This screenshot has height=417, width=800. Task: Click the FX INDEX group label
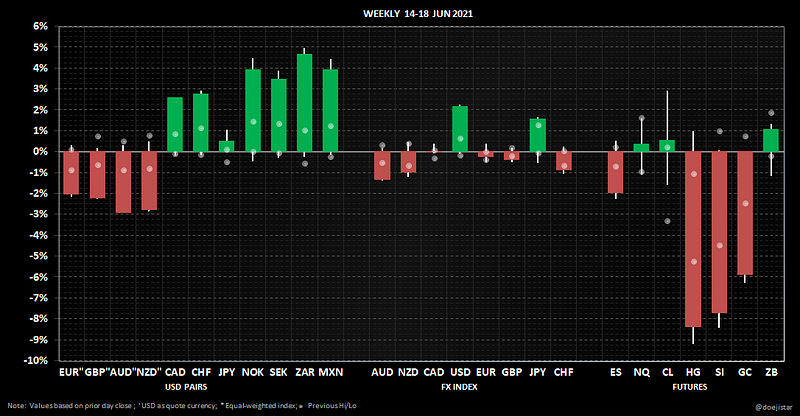(460, 385)
